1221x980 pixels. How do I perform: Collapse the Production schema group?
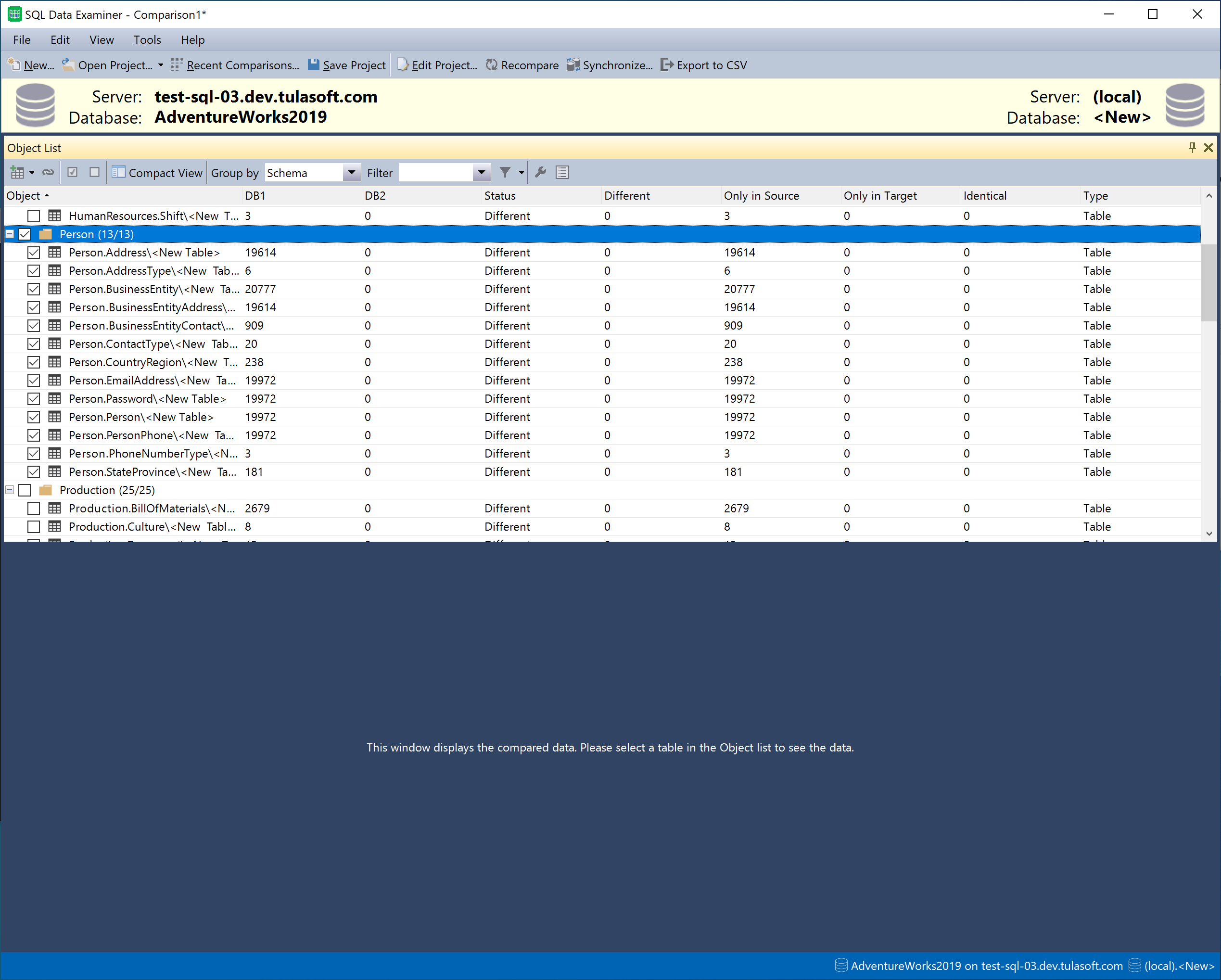pos(10,490)
